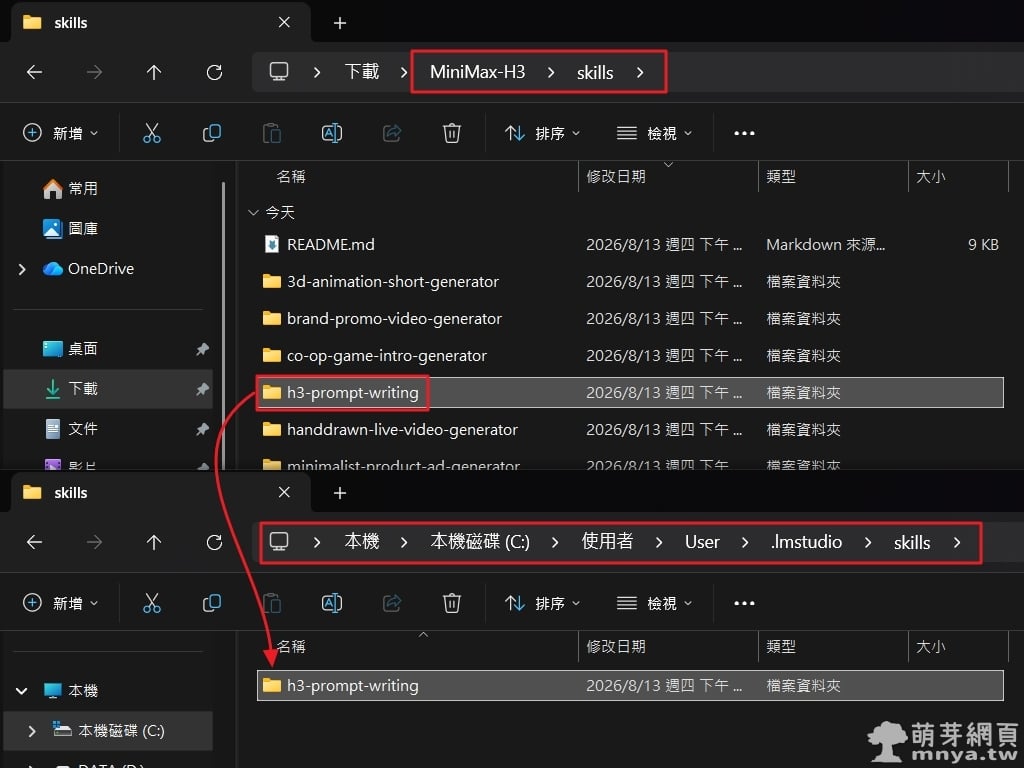Click Cut icon in lower window toolbar

point(152,603)
